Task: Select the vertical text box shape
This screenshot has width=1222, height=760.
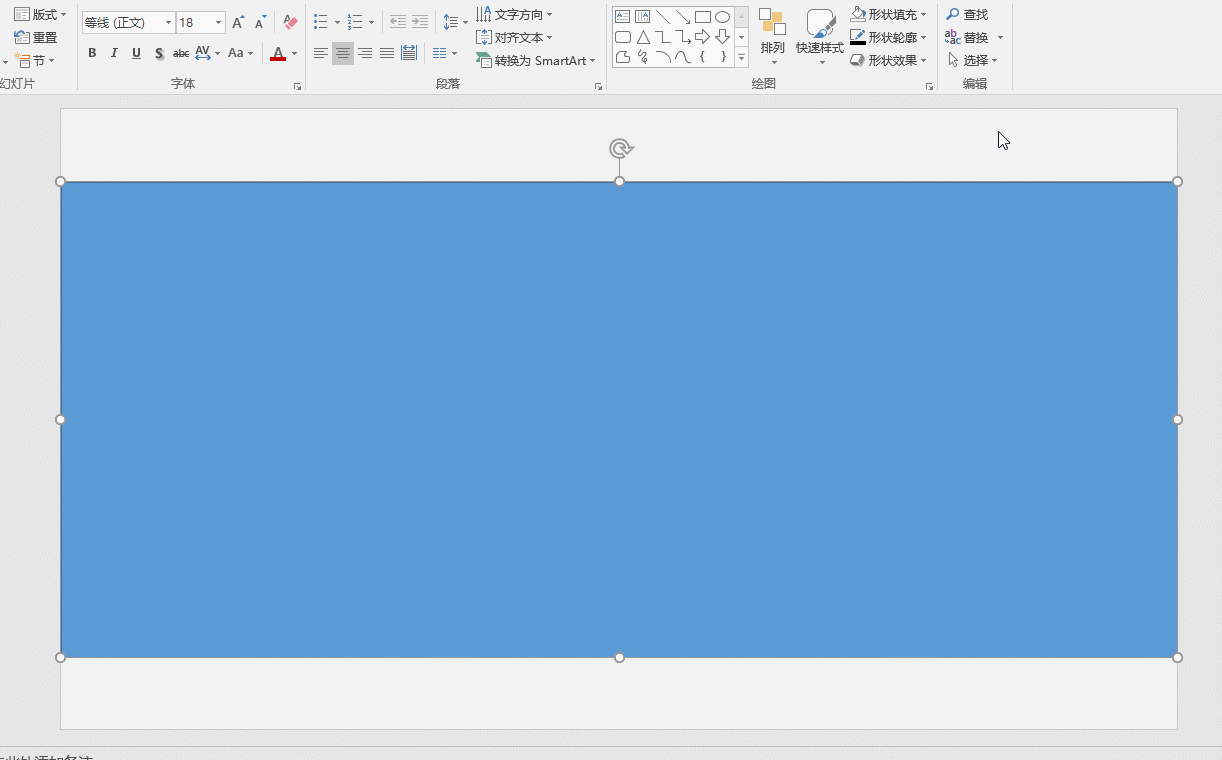Action: (x=642, y=17)
